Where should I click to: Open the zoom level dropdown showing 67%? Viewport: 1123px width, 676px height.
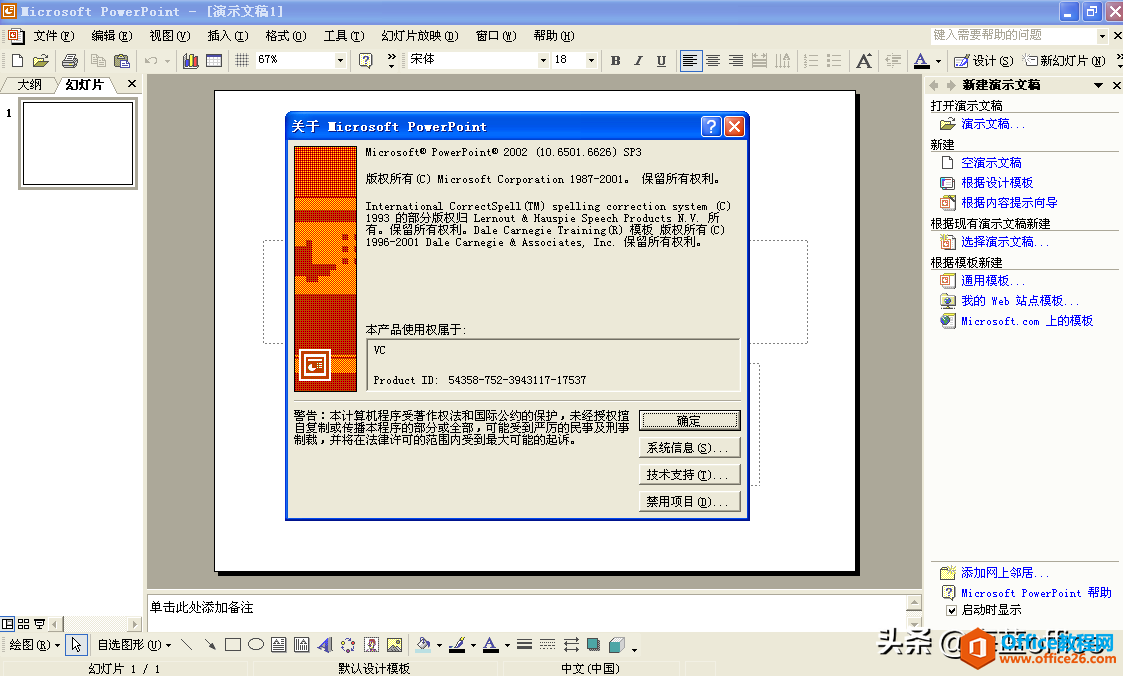[x=340, y=60]
